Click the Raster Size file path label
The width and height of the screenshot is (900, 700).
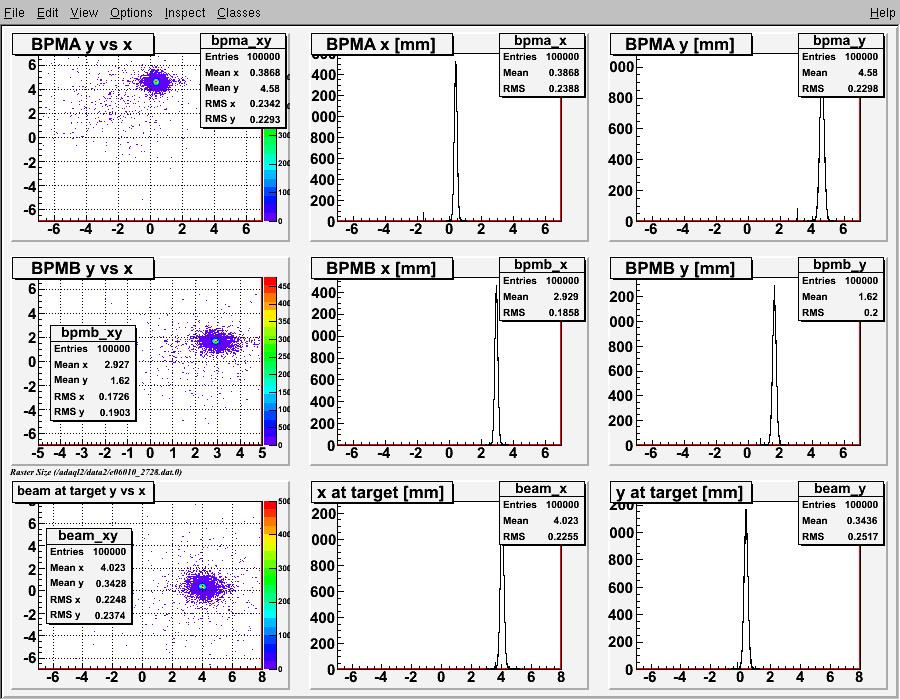[96, 472]
